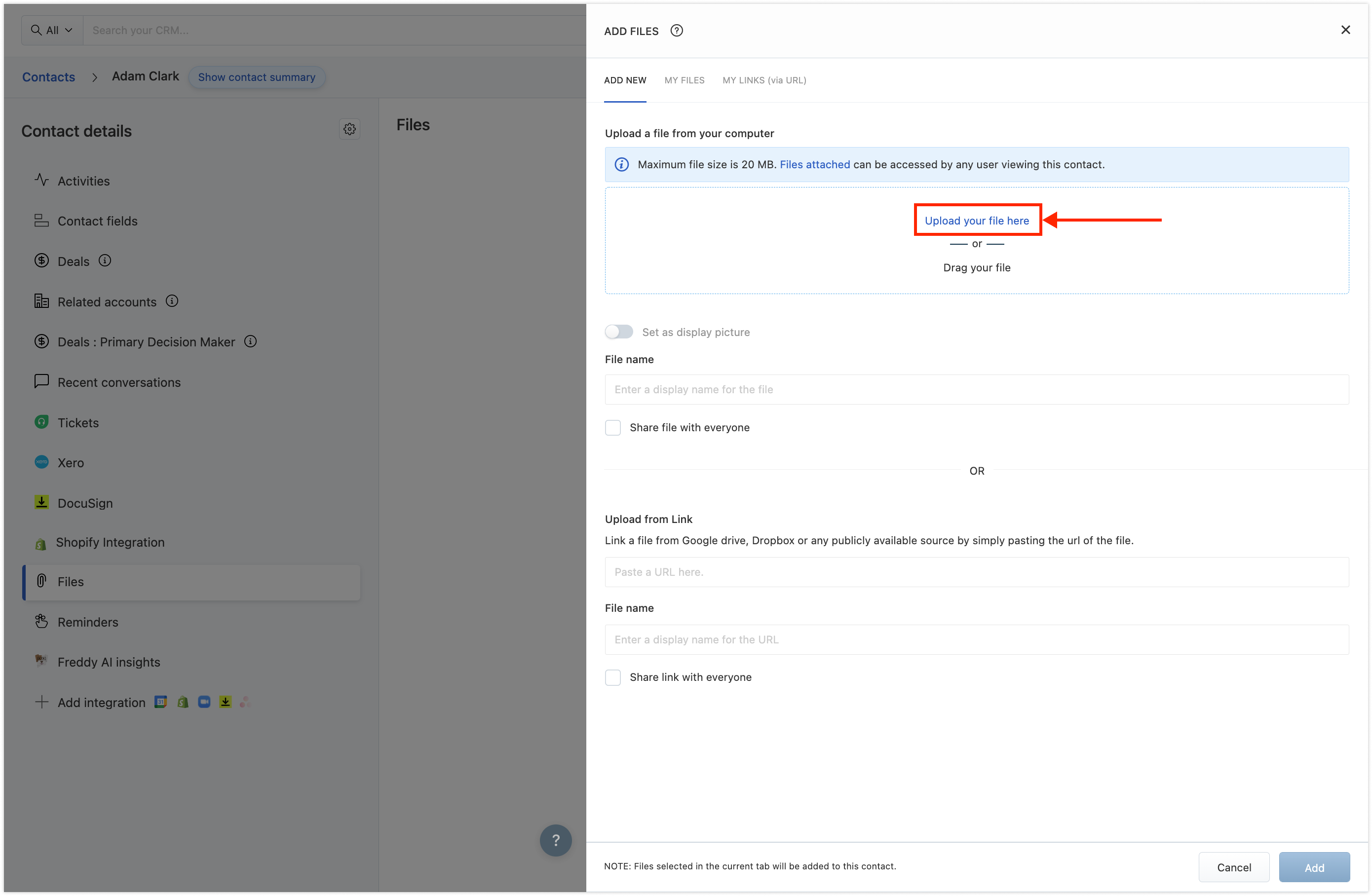1372x896 pixels.
Task: Click the Upload your file here link
Action: pos(977,221)
